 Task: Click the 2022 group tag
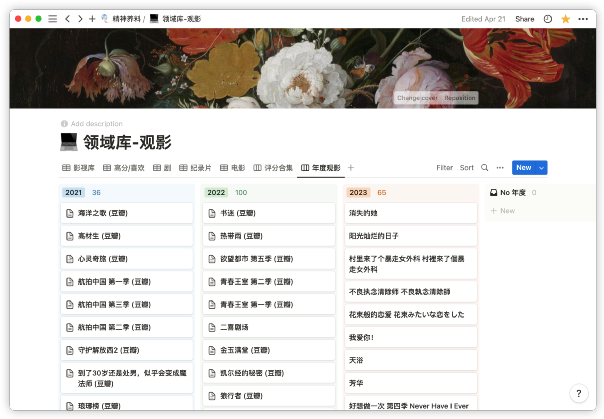click(216, 193)
